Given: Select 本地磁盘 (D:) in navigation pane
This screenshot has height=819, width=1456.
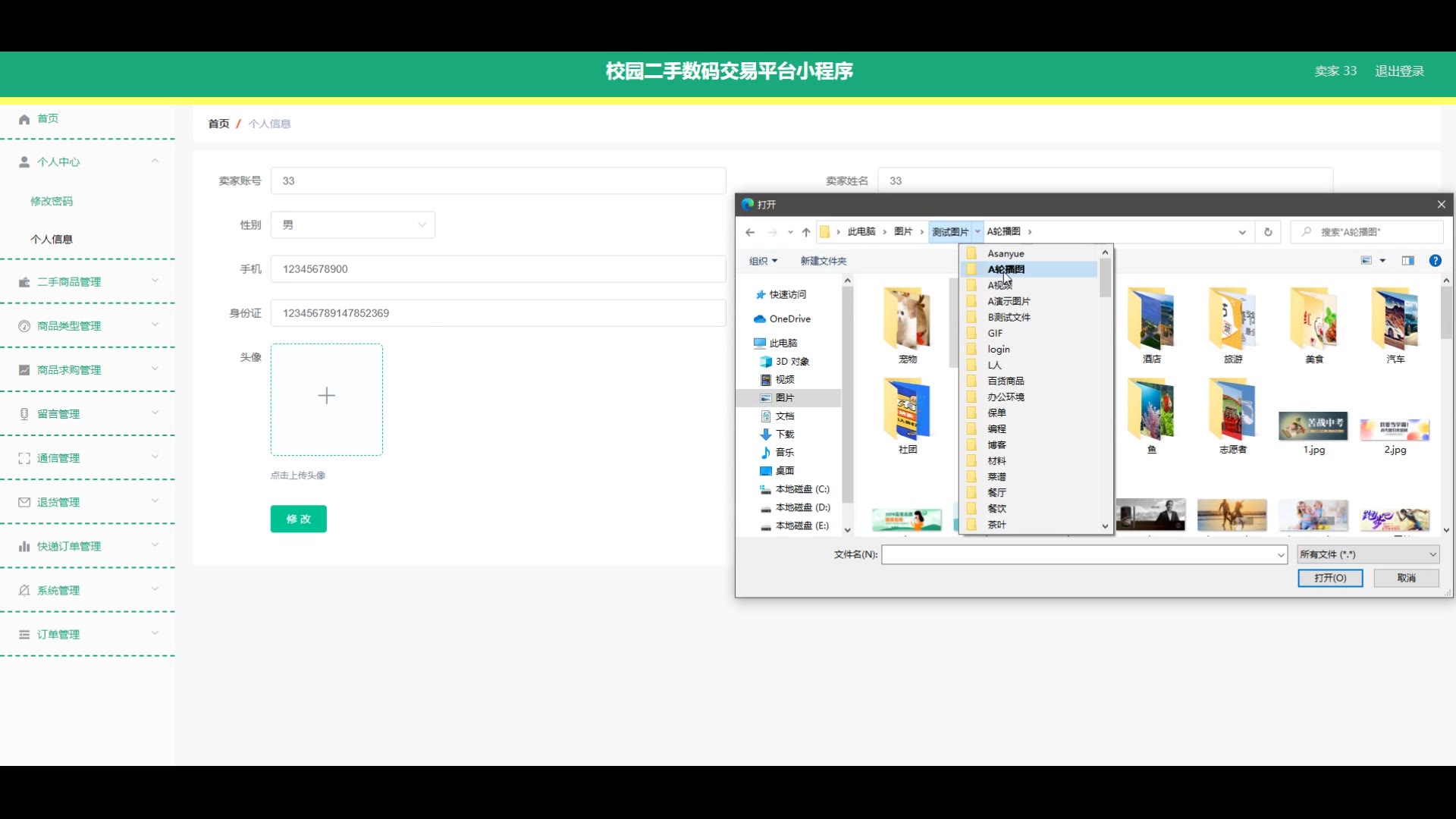Looking at the screenshot, I should [x=802, y=507].
